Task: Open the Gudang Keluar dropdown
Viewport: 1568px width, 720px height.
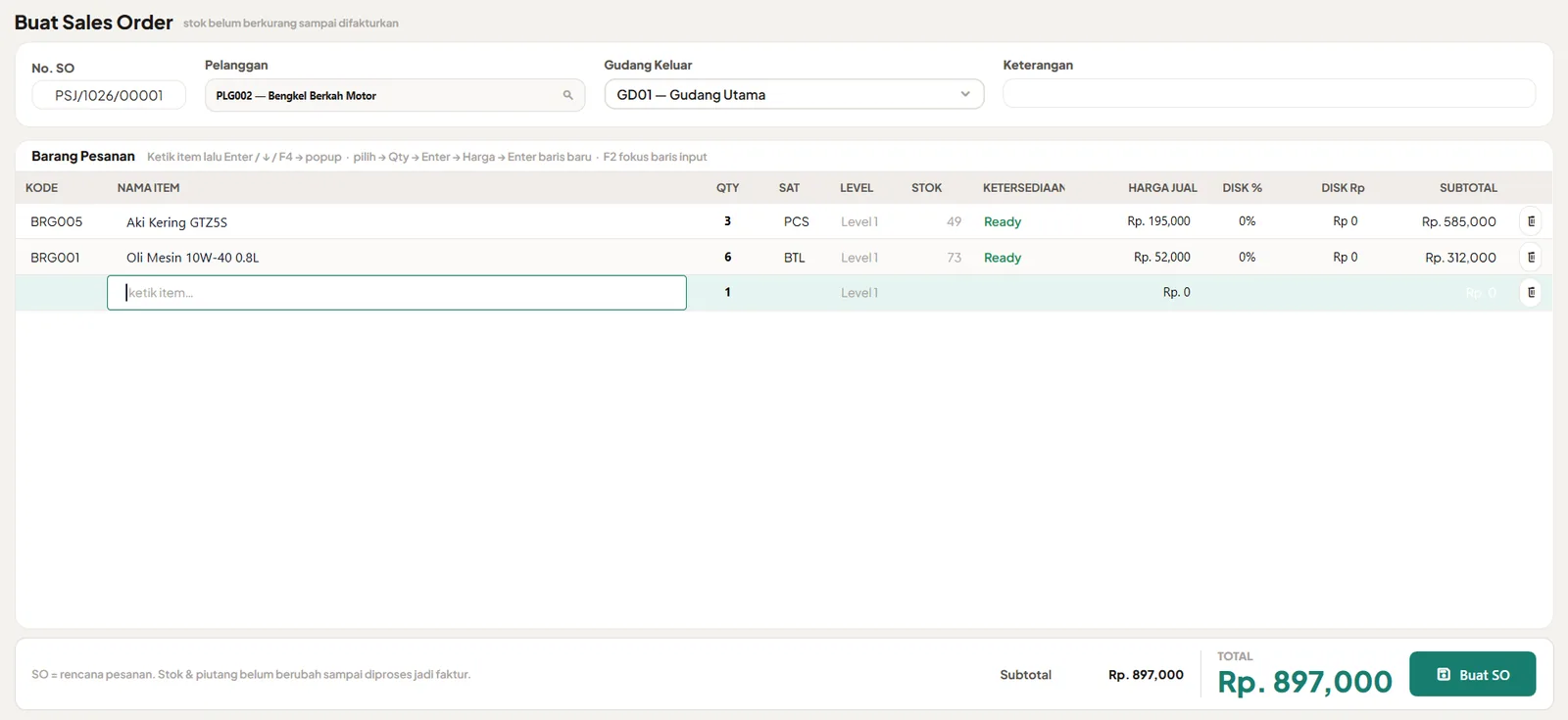Action: point(794,95)
